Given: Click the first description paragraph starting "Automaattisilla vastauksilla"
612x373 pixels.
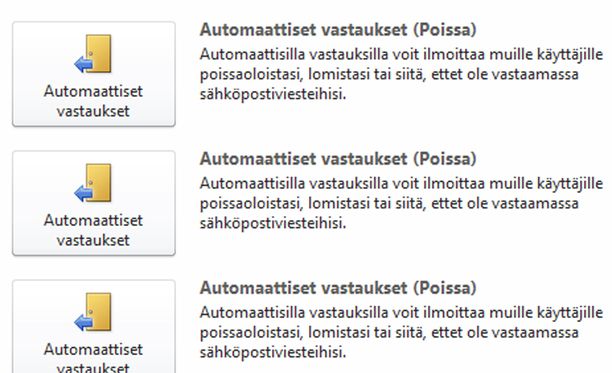Looking at the screenshot, I should tap(402, 74).
